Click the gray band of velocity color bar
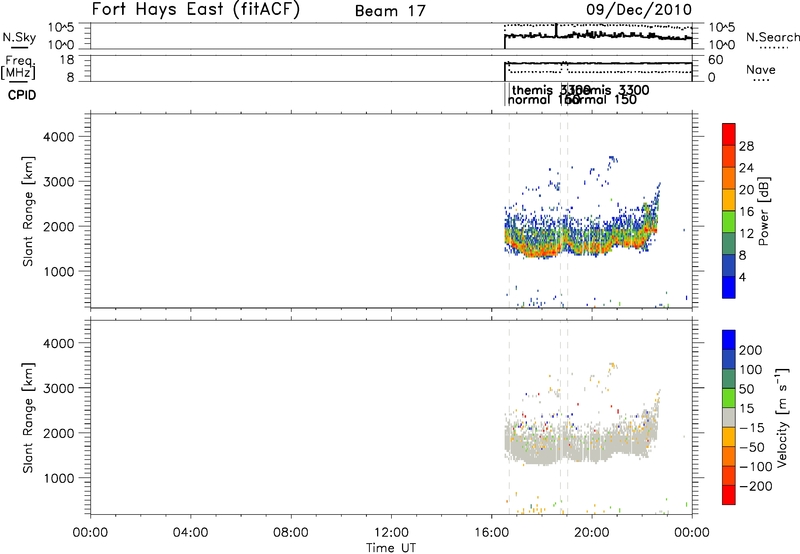Image resolution: width=800 pixels, height=554 pixels. [729, 417]
